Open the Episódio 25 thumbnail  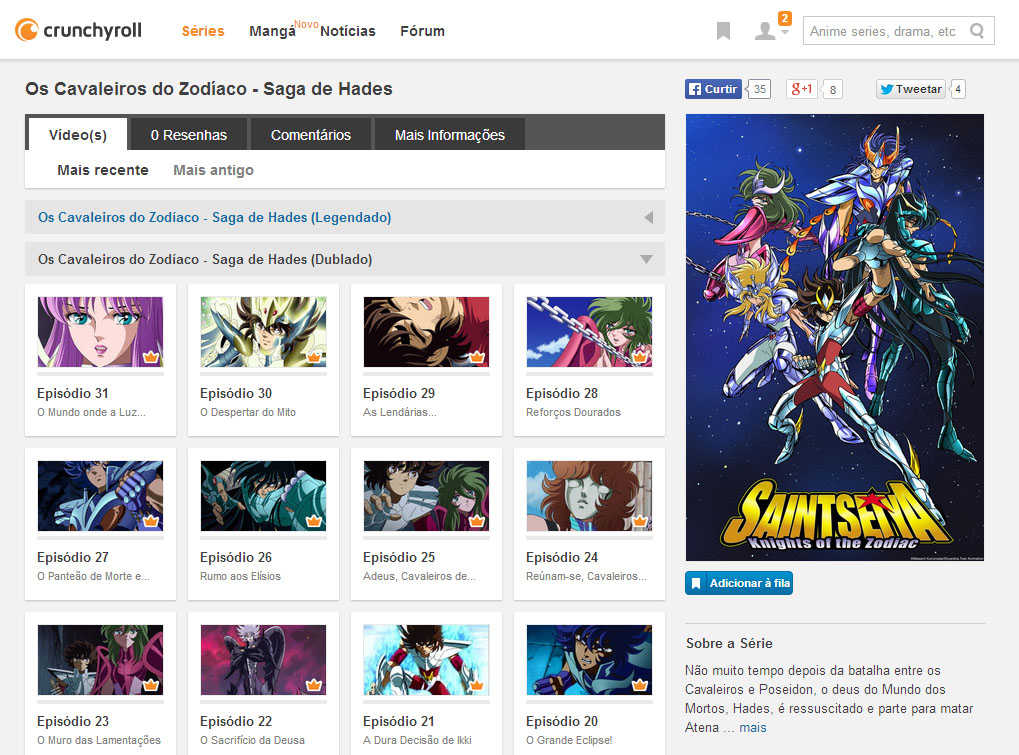[426, 496]
